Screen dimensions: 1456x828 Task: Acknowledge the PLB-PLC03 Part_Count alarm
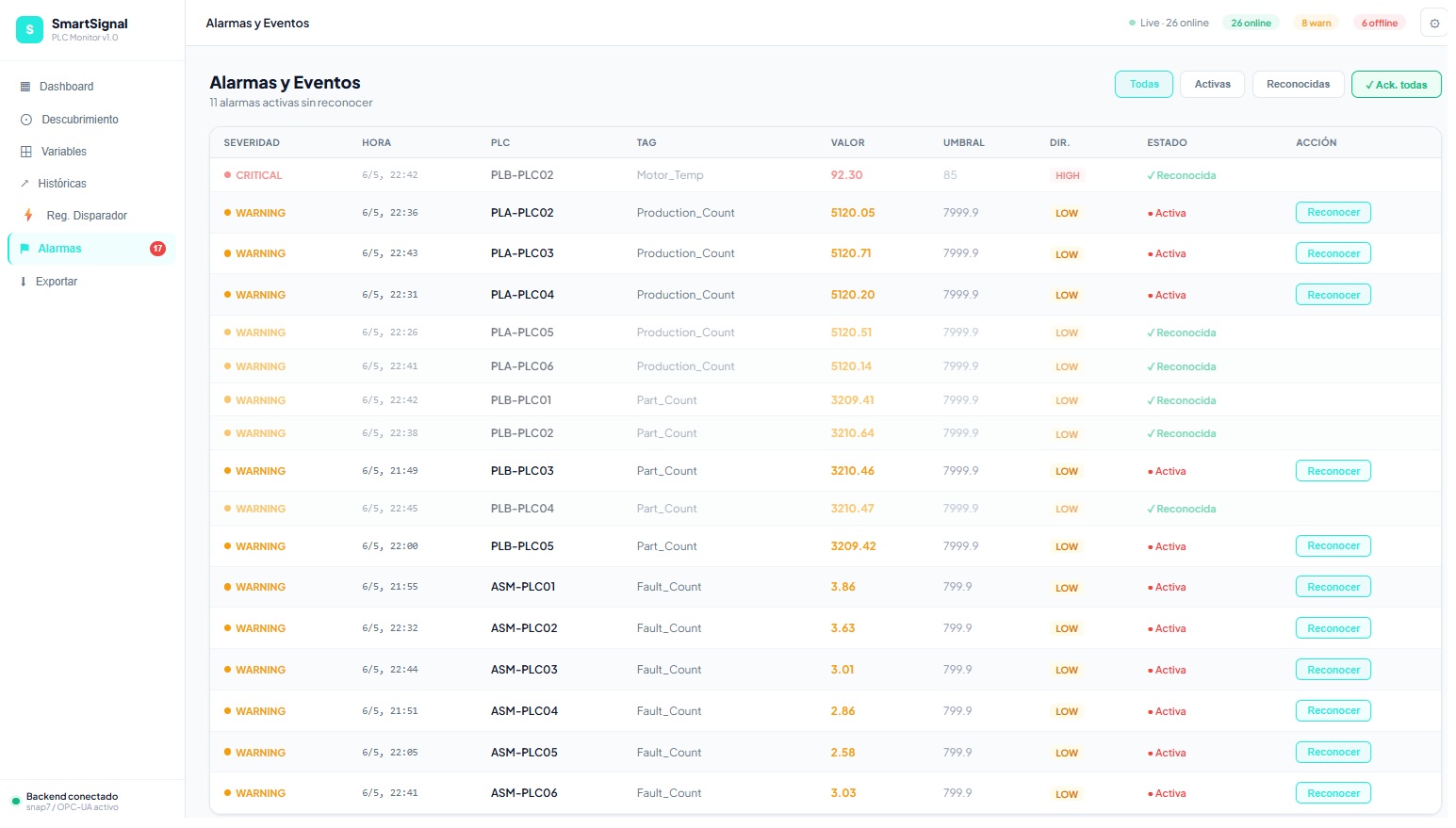pyautogui.click(x=1333, y=471)
